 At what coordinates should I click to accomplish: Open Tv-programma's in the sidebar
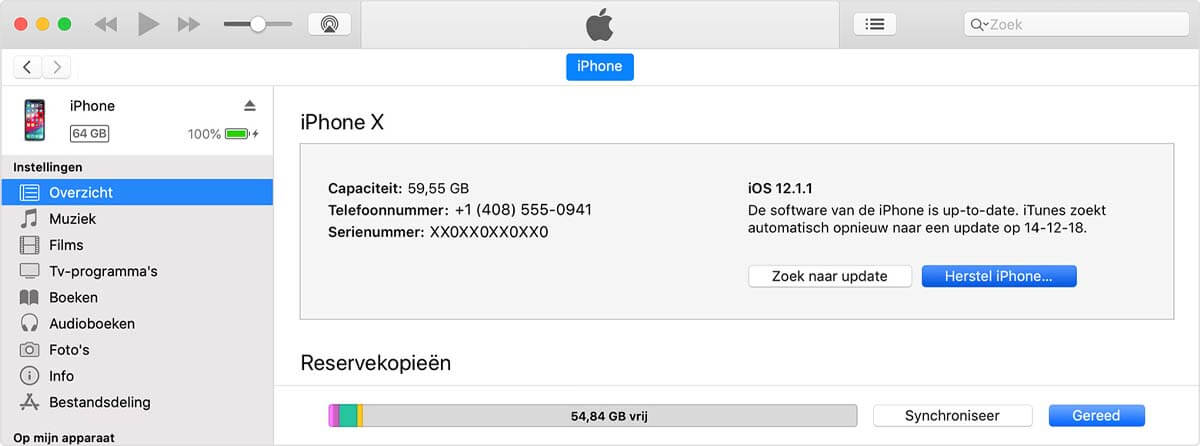tap(136, 271)
